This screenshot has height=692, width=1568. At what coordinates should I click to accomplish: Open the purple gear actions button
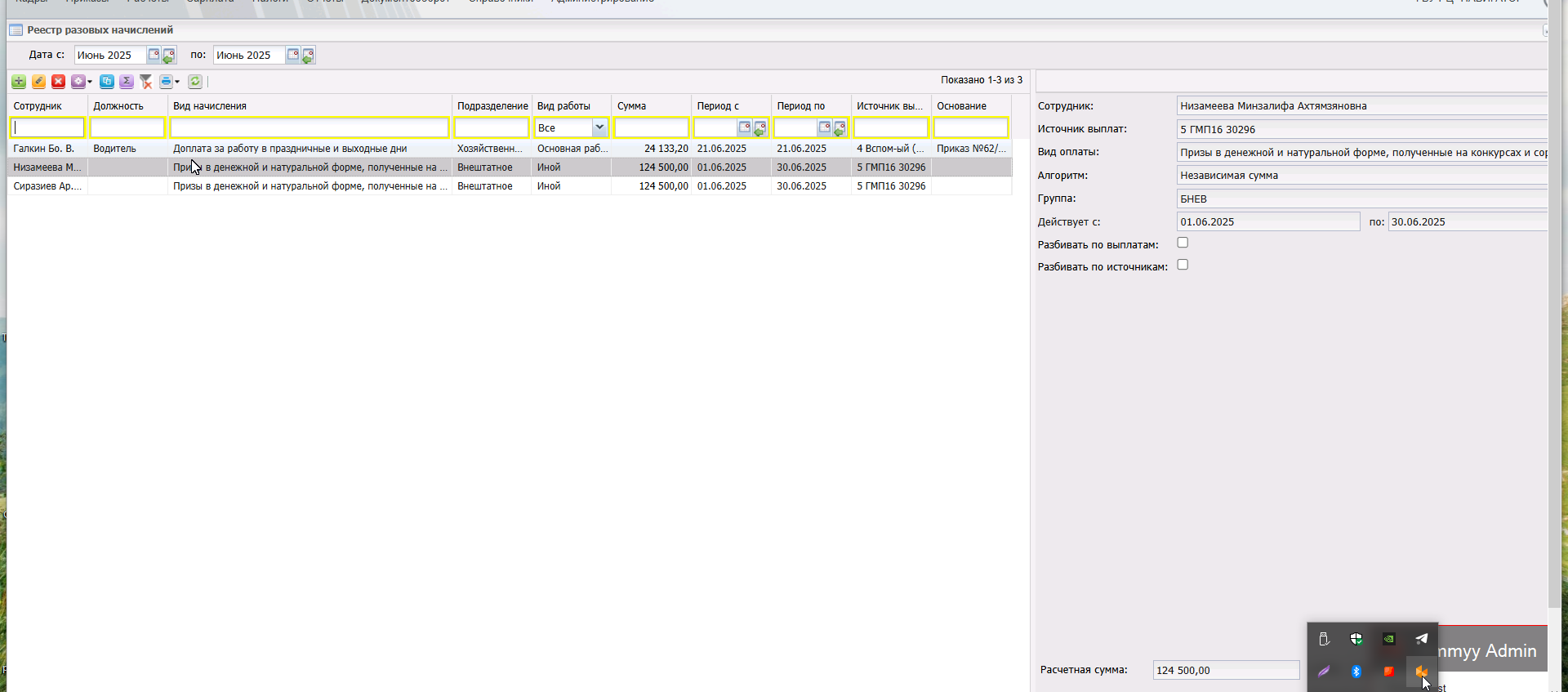coord(81,82)
